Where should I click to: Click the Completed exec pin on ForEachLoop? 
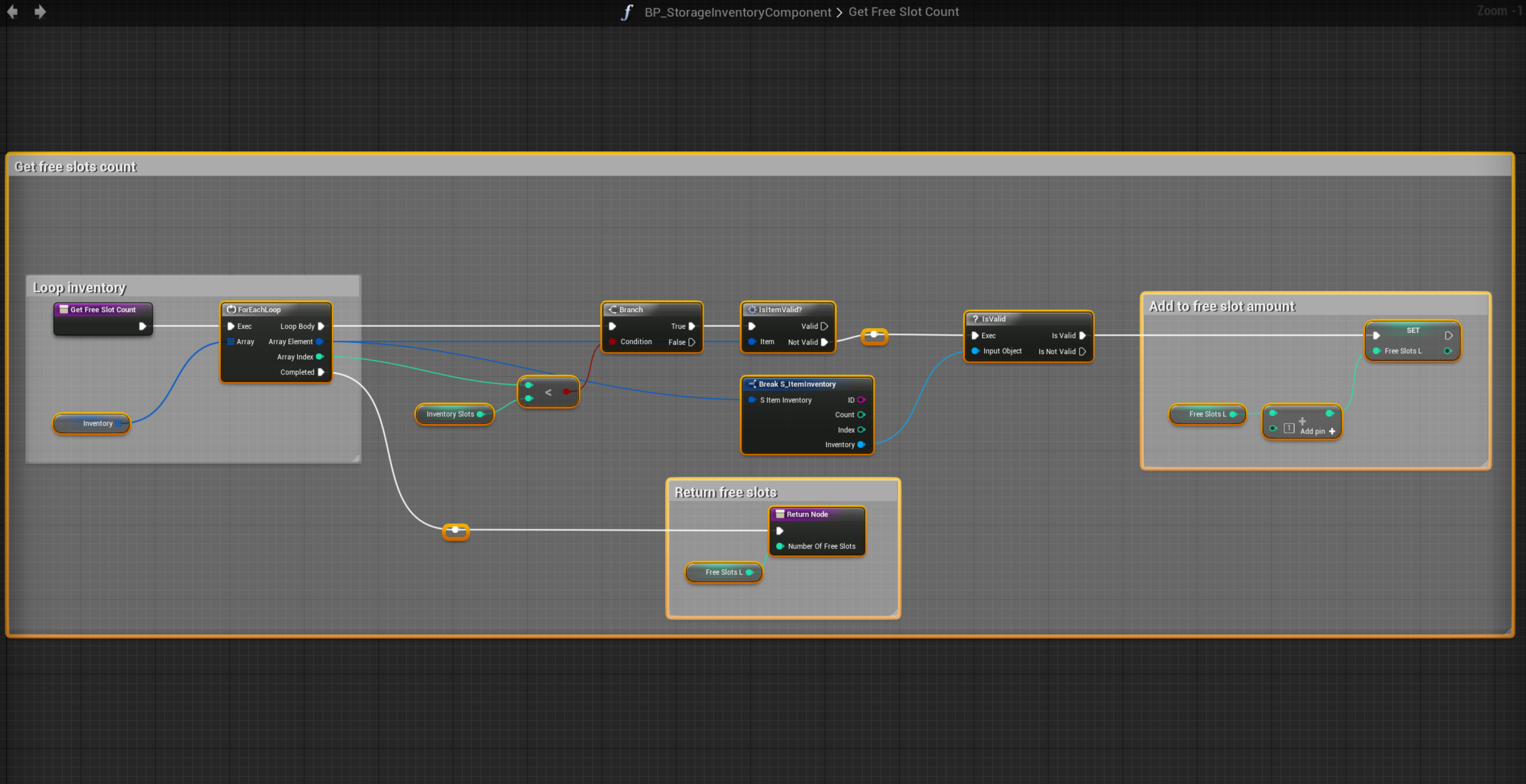321,372
